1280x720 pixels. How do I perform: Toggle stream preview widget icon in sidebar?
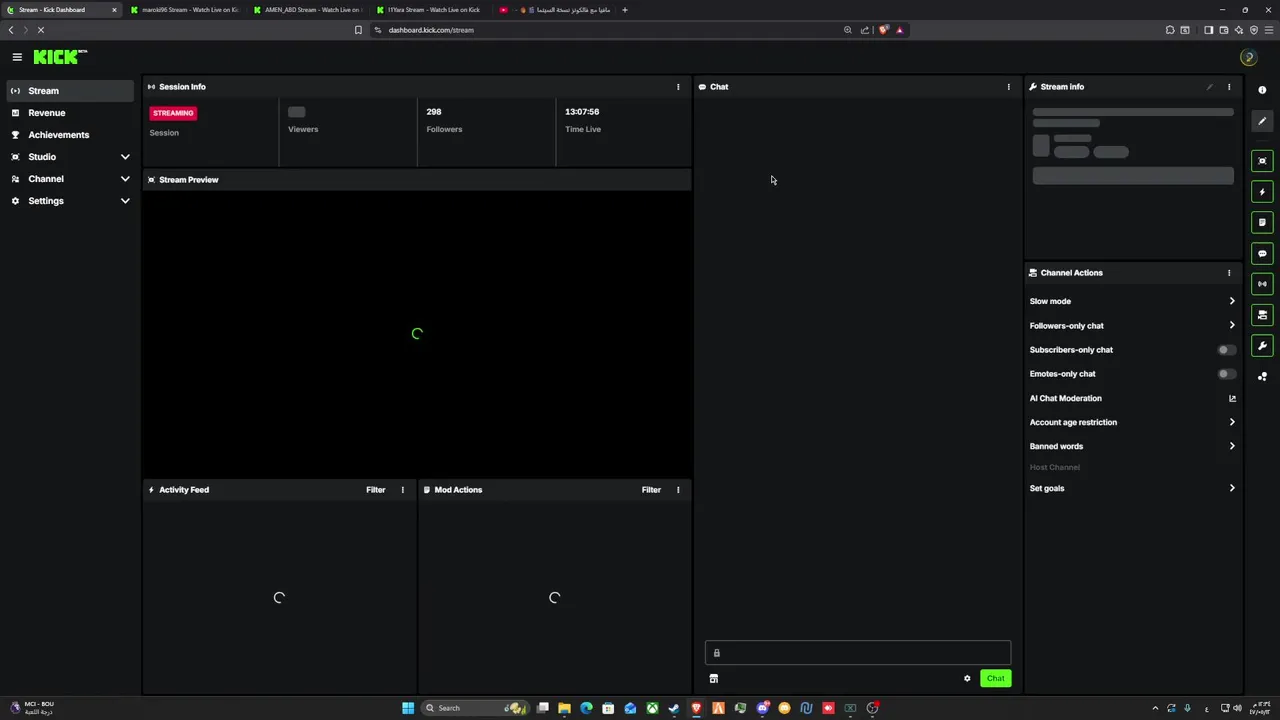1262,161
